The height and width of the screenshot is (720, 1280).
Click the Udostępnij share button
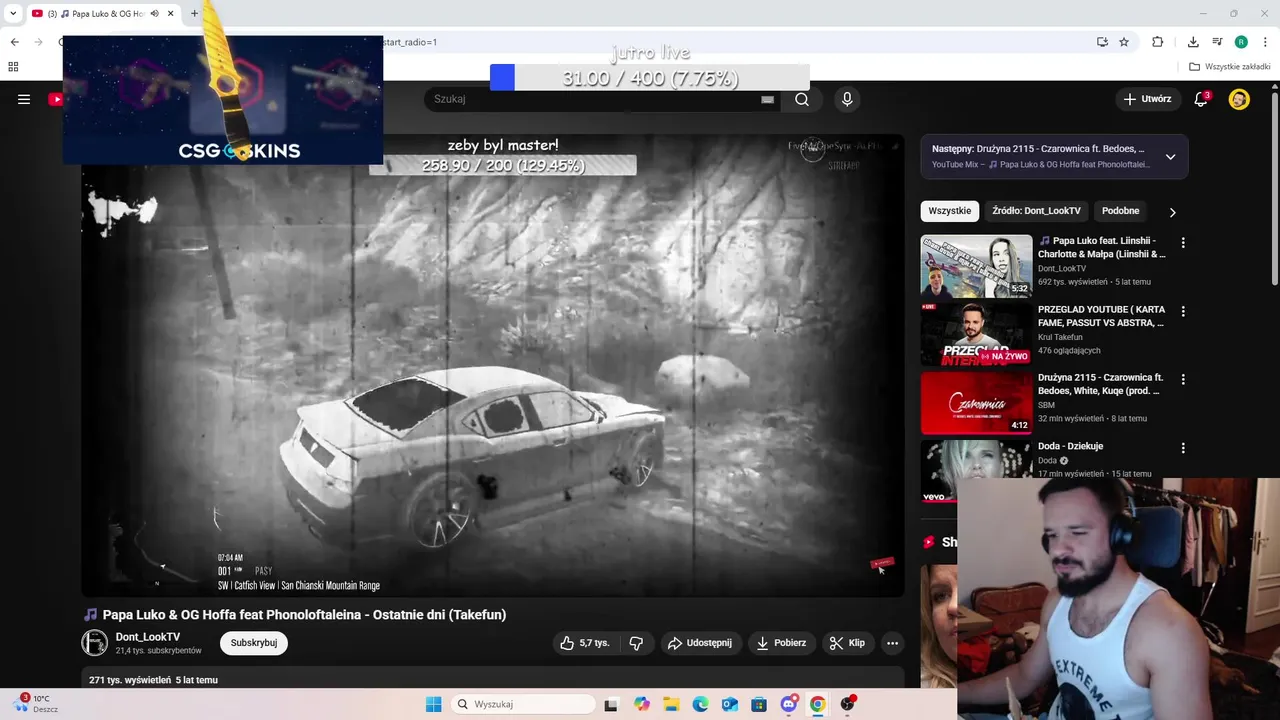pos(700,643)
